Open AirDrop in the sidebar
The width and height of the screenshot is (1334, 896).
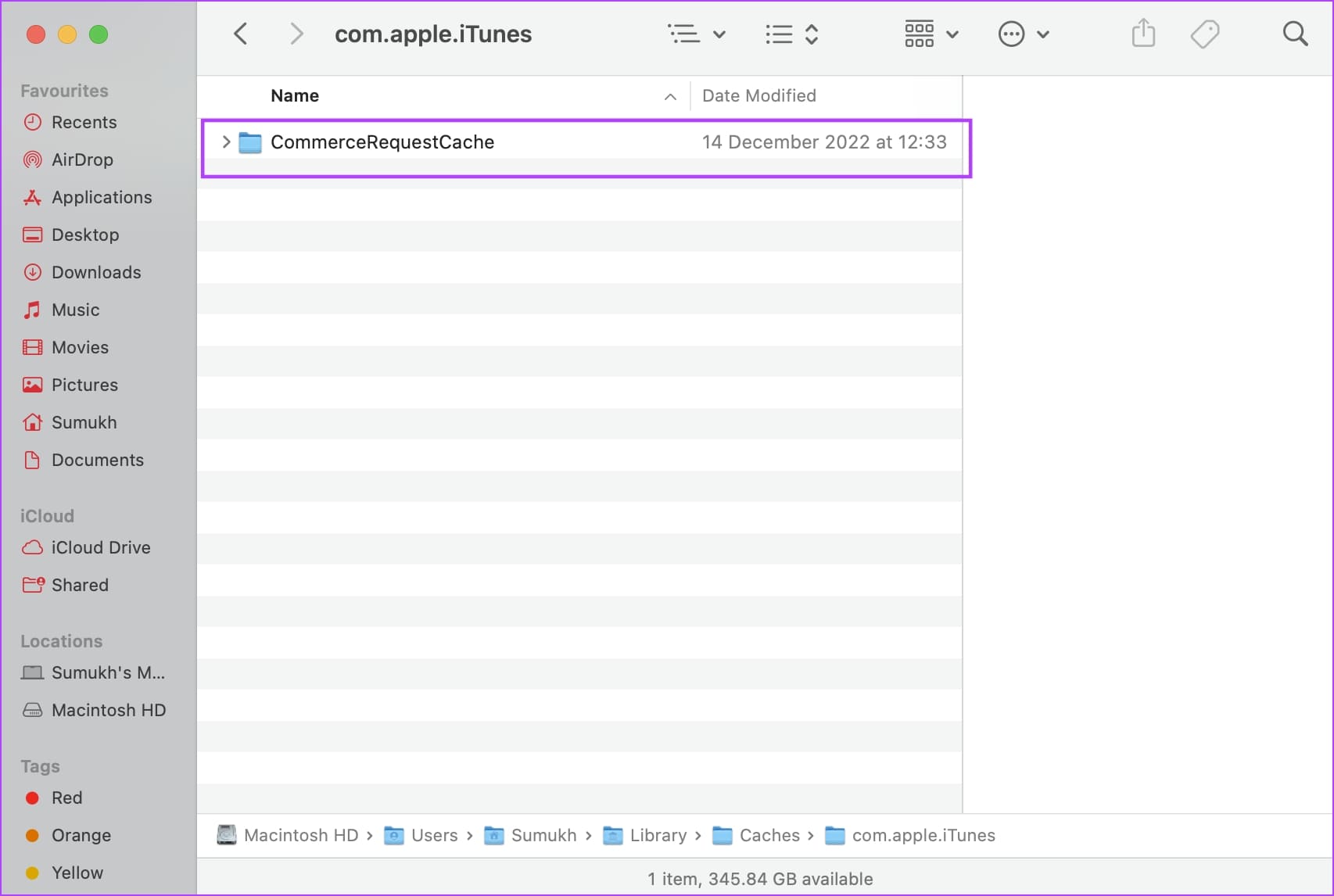pyautogui.click(x=82, y=159)
